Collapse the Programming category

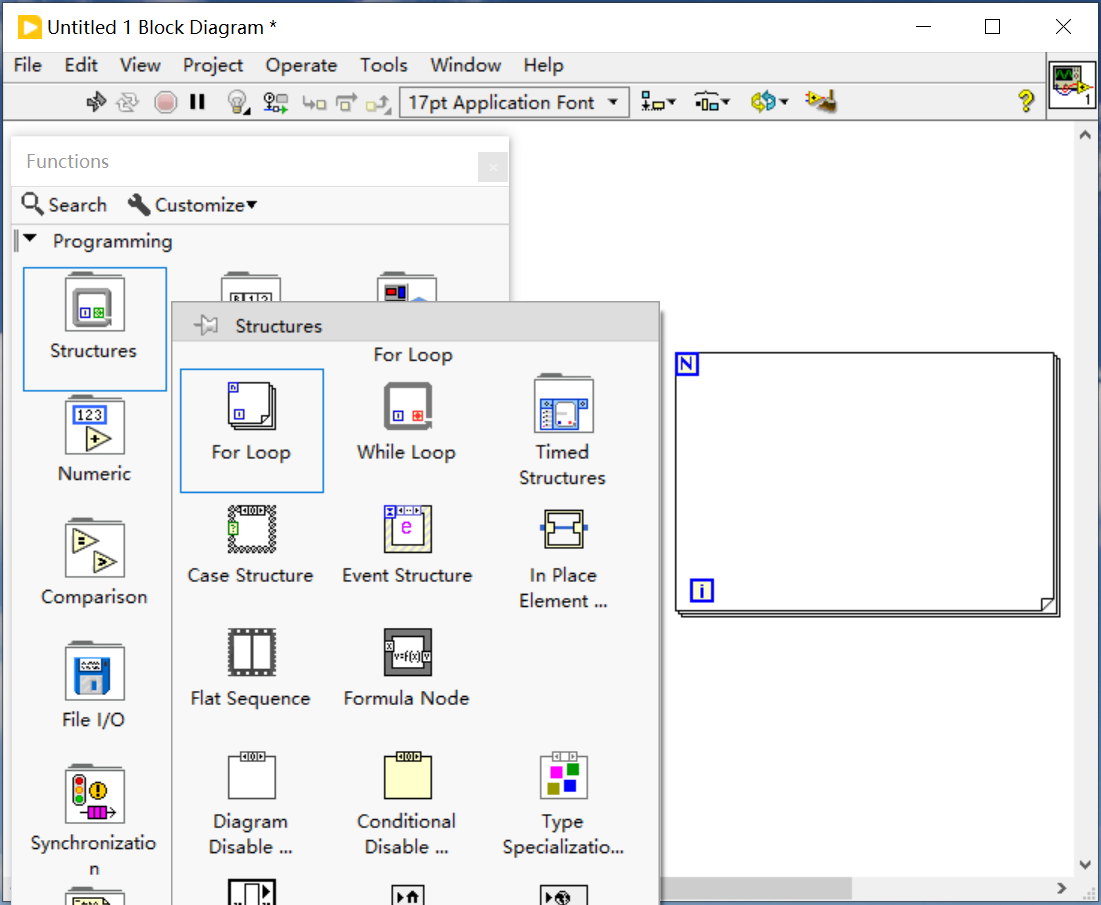(x=29, y=239)
